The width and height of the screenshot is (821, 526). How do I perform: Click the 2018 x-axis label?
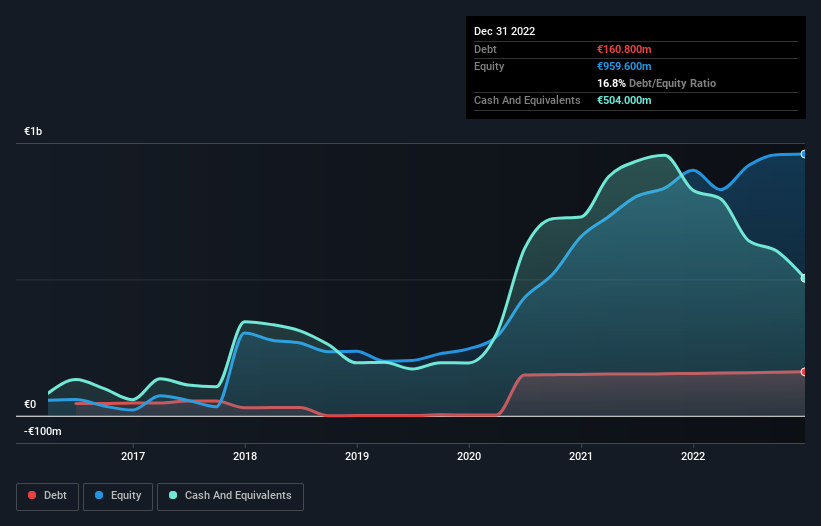pos(245,456)
